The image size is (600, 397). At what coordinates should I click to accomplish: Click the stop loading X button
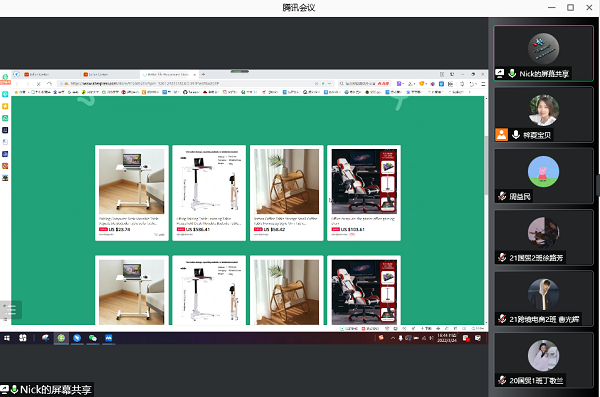pyautogui.click(x=38, y=83)
